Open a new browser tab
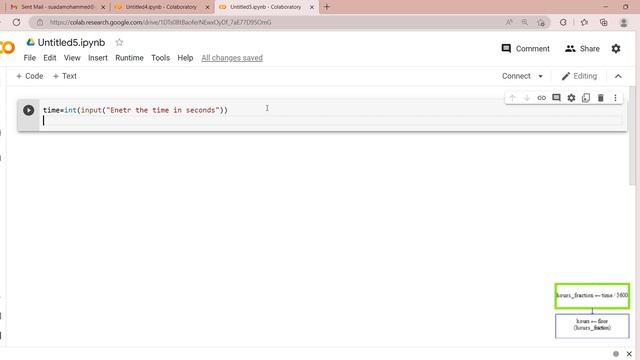The height and width of the screenshot is (360, 640). (x=327, y=7)
